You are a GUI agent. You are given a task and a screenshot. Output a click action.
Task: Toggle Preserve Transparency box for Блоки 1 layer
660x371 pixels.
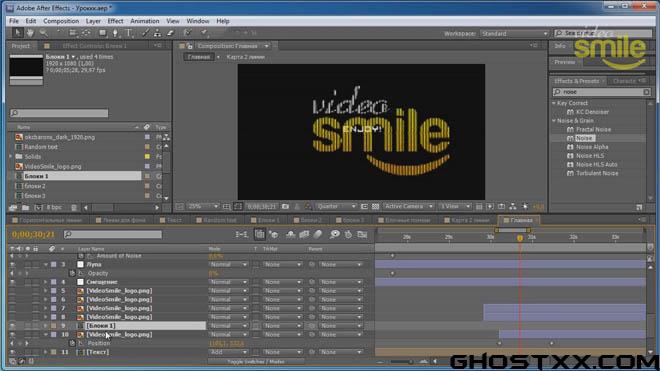pos(256,326)
